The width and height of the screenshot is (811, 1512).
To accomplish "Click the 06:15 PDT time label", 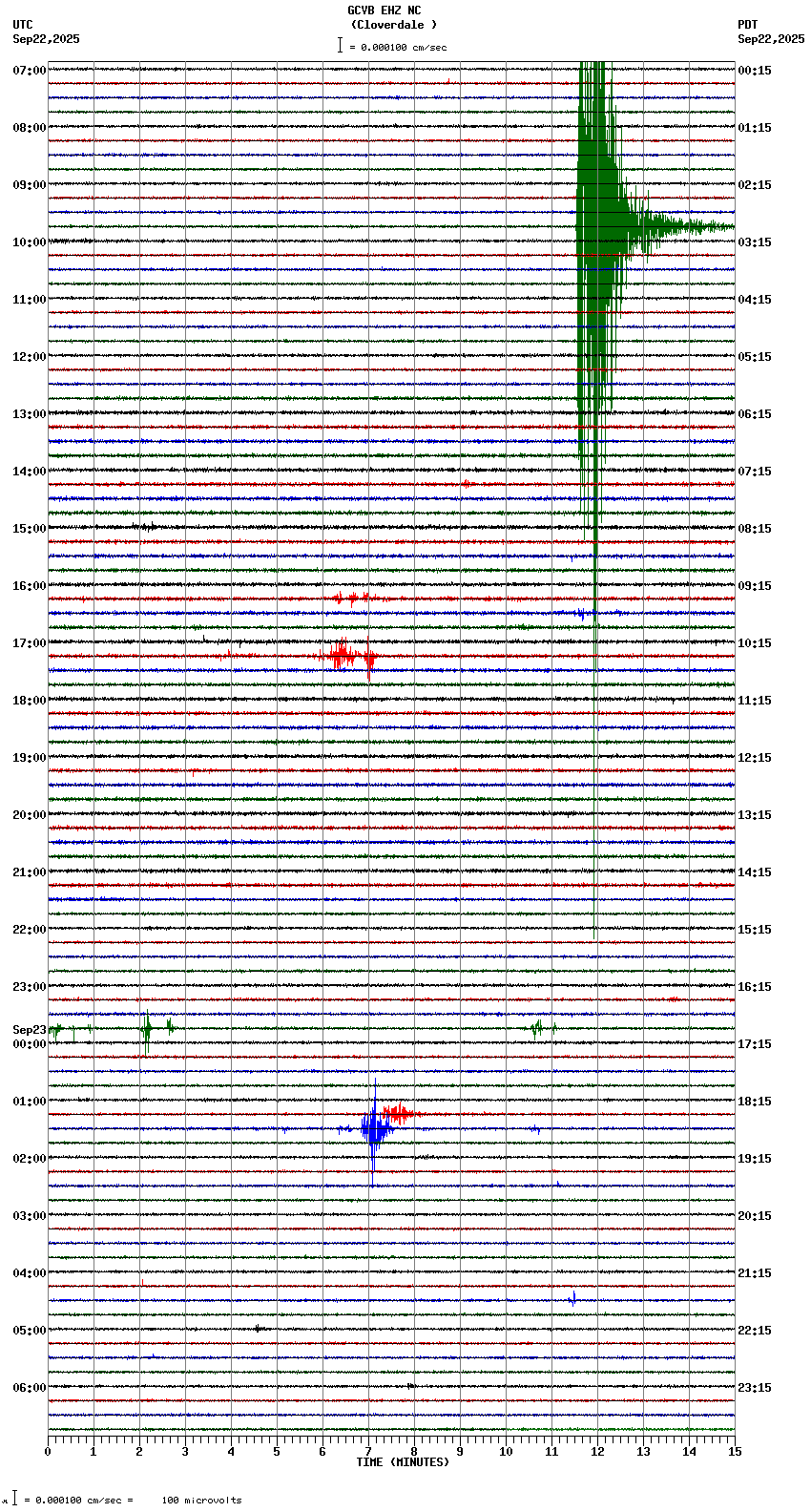I will (x=755, y=414).
